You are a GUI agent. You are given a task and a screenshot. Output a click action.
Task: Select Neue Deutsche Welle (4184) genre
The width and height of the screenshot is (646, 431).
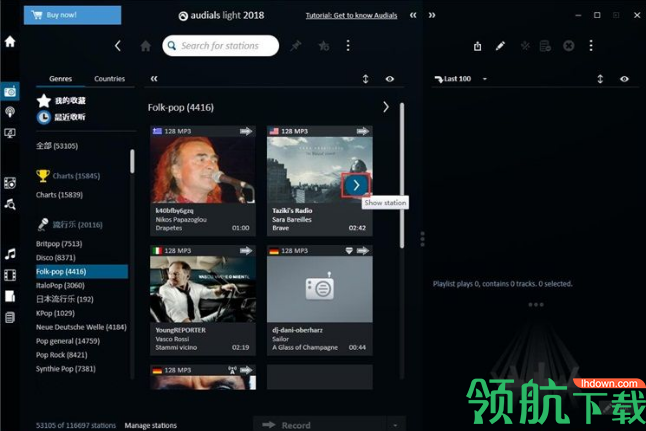click(81, 327)
